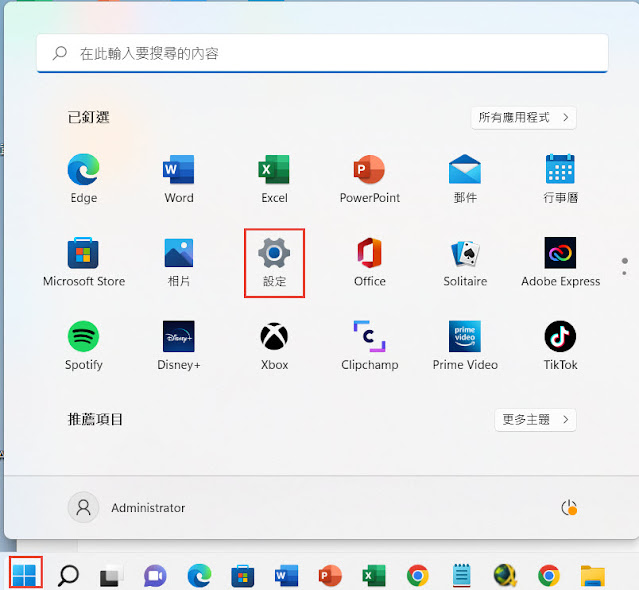The width and height of the screenshot is (639, 590).
Task: Open Task View on the taskbar
Action: click(x=111, y=575)
